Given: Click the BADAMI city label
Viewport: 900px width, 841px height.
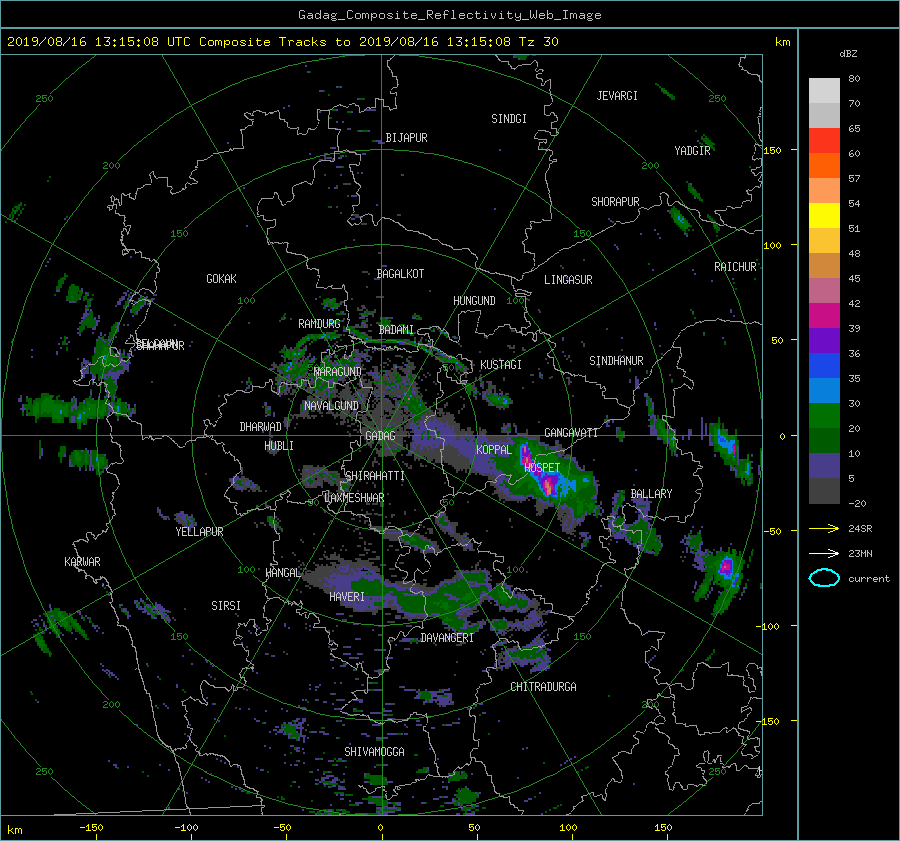Looking at the screenshot, I should [x=396, y=330].
